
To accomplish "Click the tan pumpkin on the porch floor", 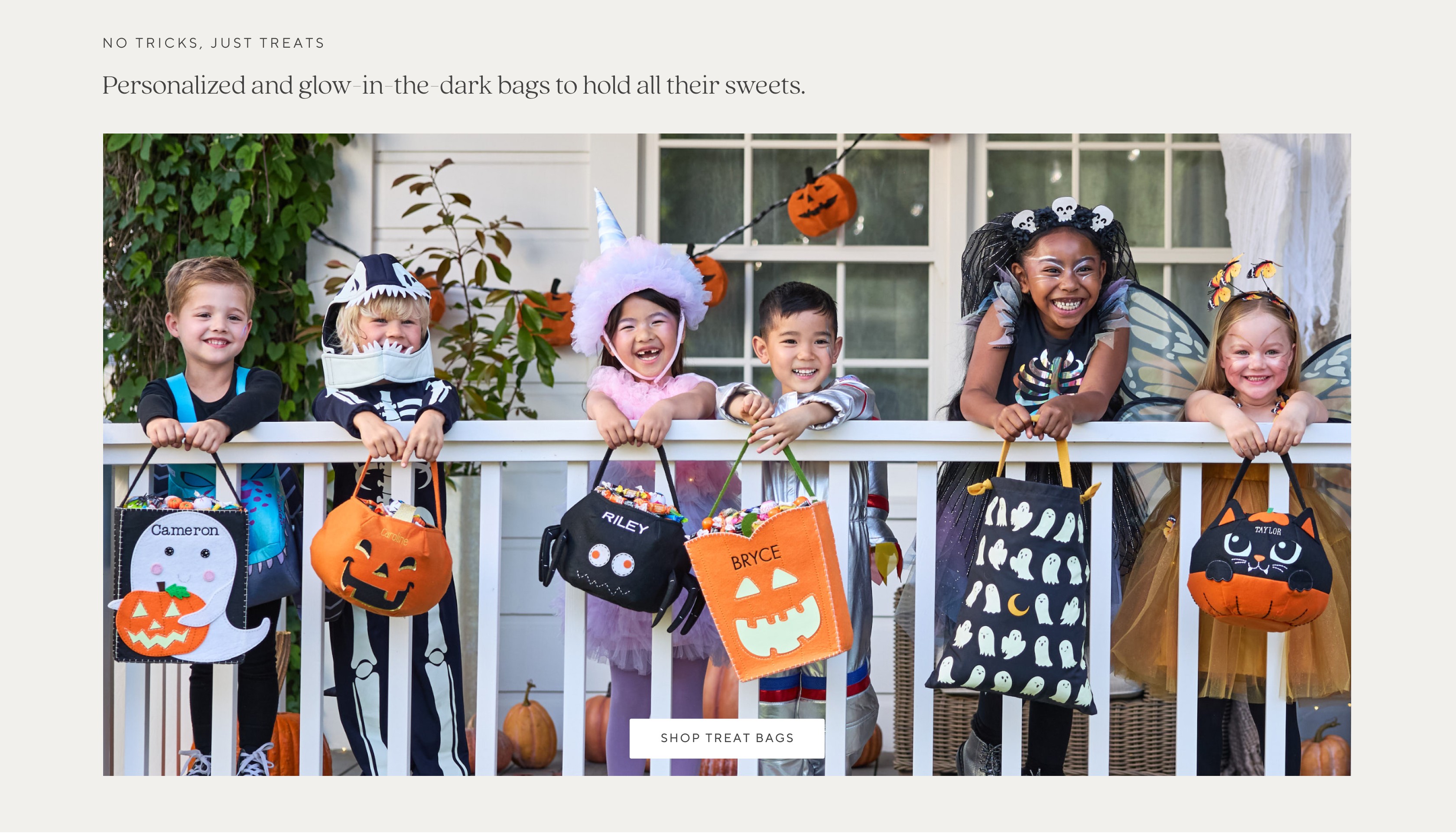I will [530, 727].
